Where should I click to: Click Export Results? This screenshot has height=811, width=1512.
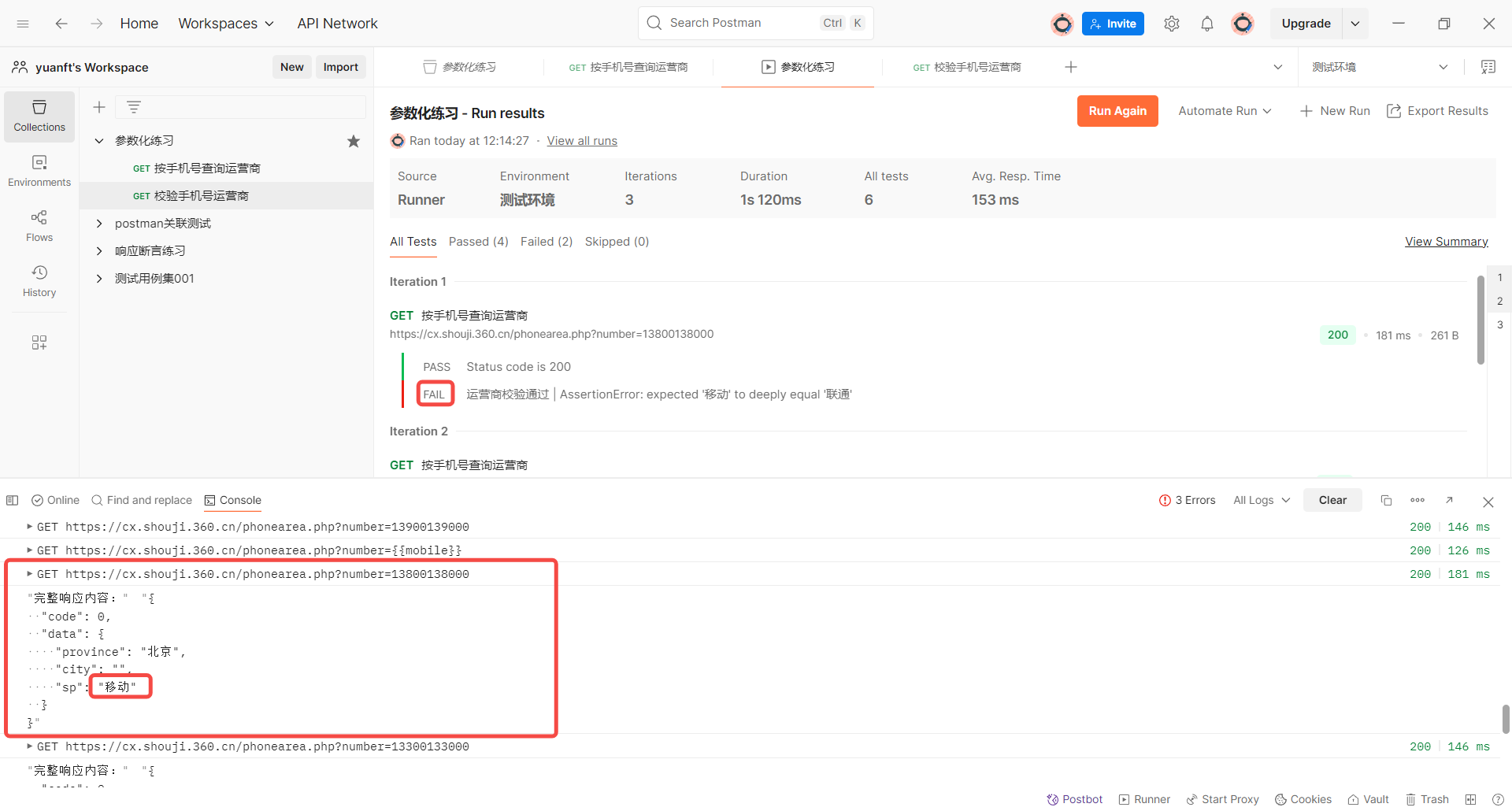(1437, 111)
